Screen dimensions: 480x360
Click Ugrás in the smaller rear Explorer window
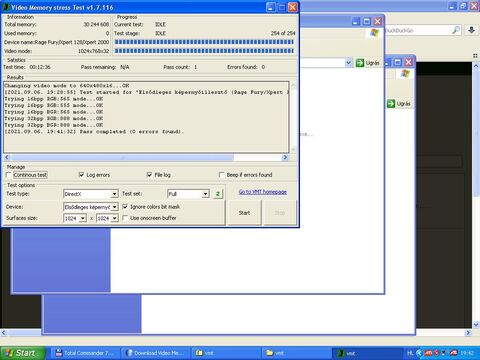(x=399, y=104)
